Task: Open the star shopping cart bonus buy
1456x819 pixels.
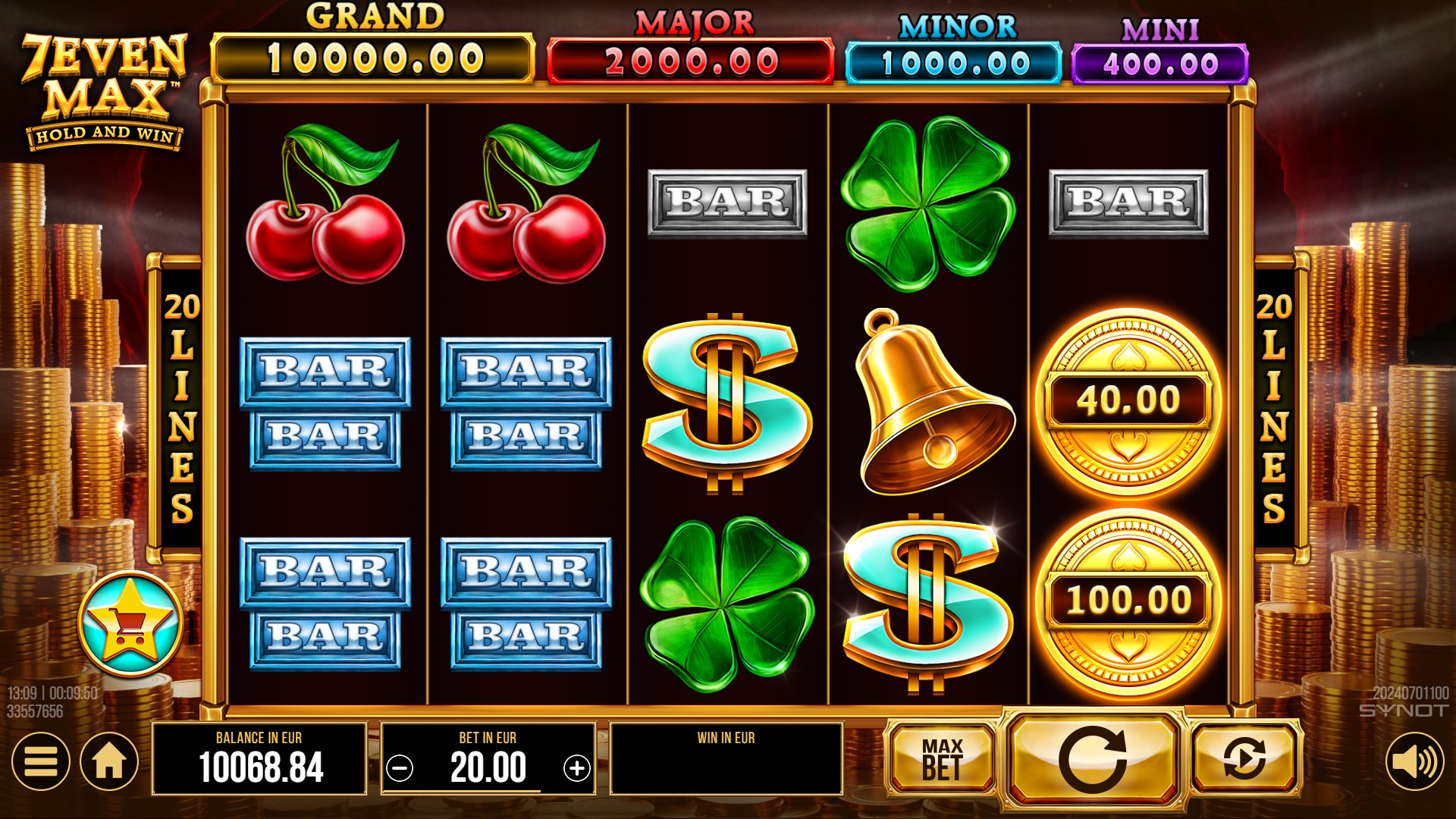Action: tap(130, 624)
